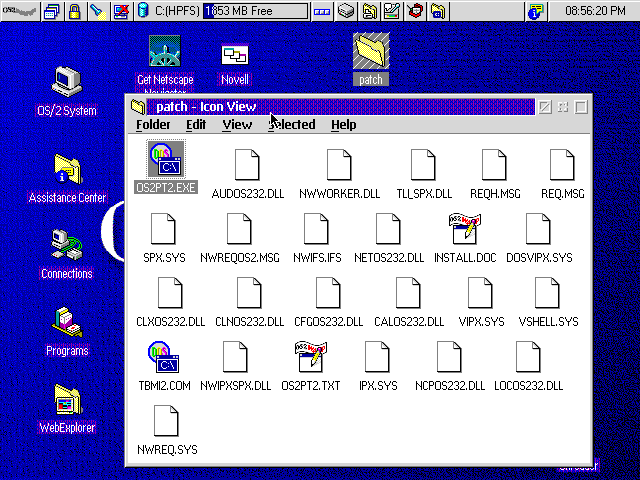Open the WarpCenter window list icon
The image size is (640, 480).
pos(52,11)
